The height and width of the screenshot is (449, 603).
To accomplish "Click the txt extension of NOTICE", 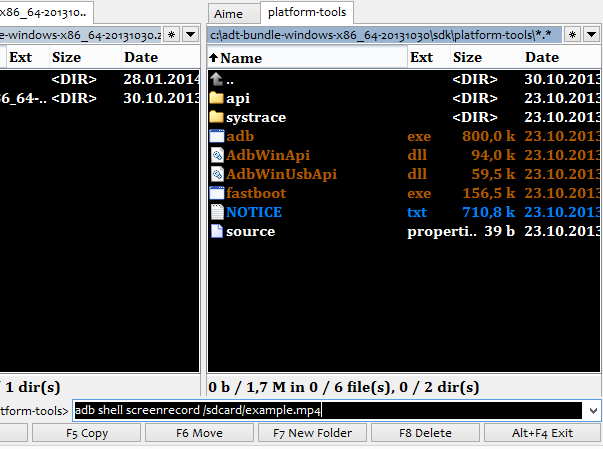I will pos(417,212).
